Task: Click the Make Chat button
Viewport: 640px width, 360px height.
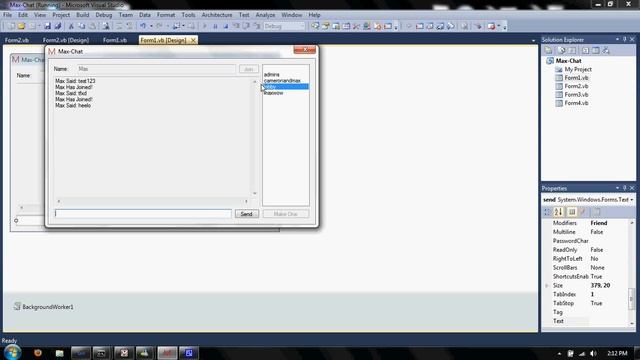Action: pyautogui.click(x=286, y=214)
